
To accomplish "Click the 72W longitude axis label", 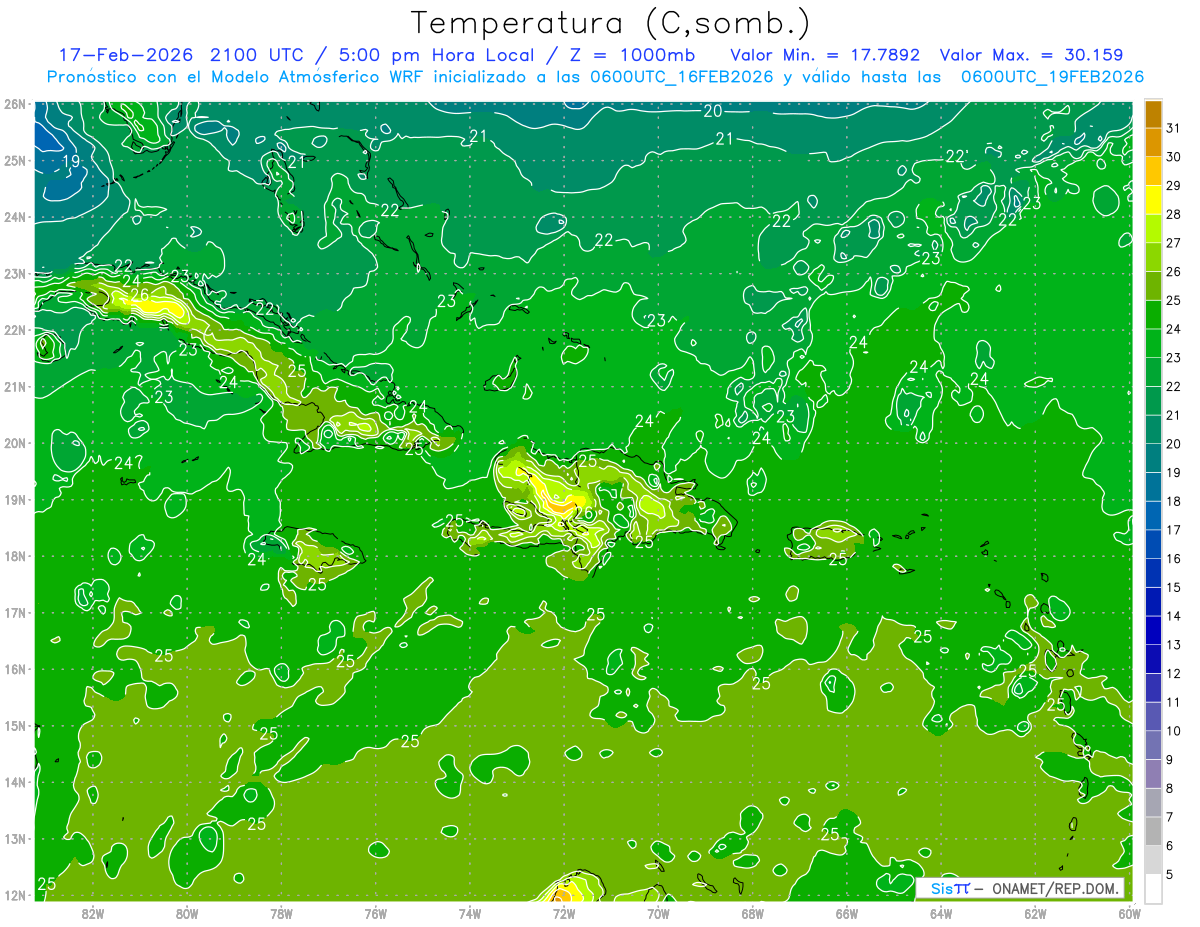I will (564, 913).
